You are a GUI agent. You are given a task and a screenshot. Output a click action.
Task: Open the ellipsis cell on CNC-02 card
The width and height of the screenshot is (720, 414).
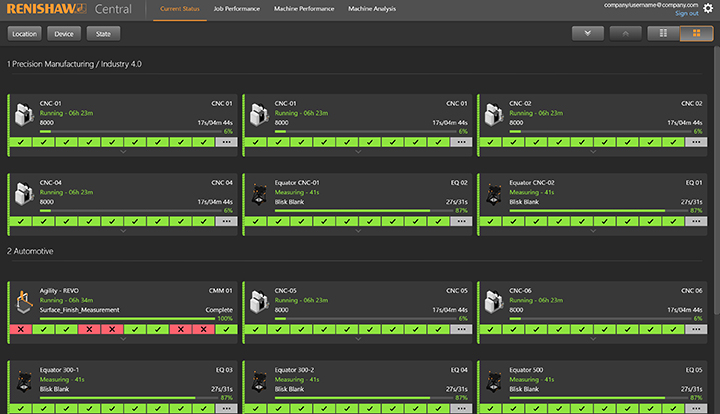[x=696, y=142]
